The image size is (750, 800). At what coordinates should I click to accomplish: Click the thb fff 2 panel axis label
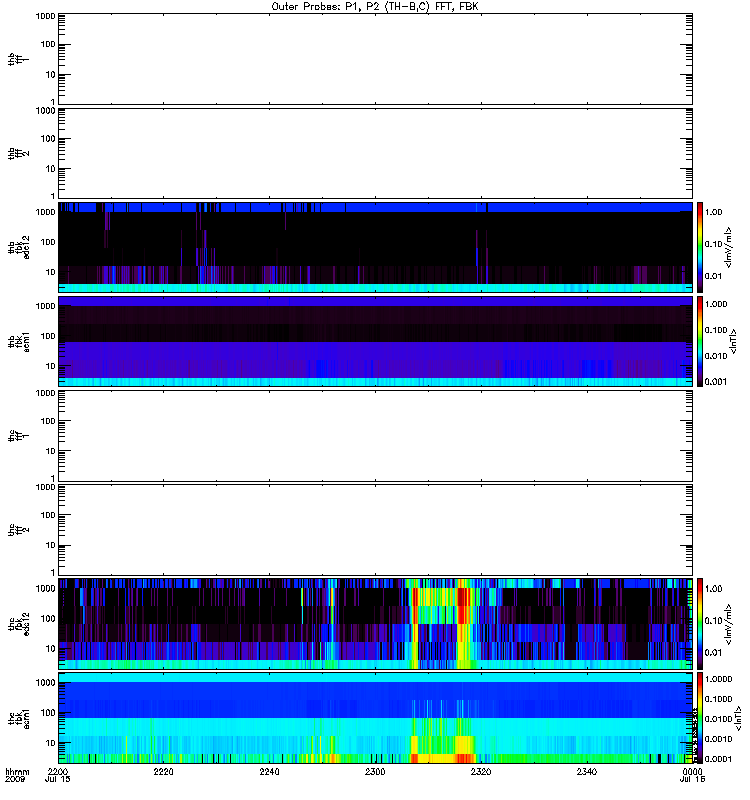pyautogui.click(x=18, y=153)
